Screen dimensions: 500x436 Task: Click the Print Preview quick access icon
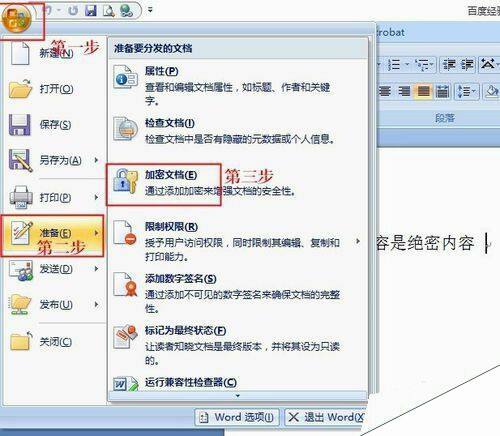coord(108,11)
